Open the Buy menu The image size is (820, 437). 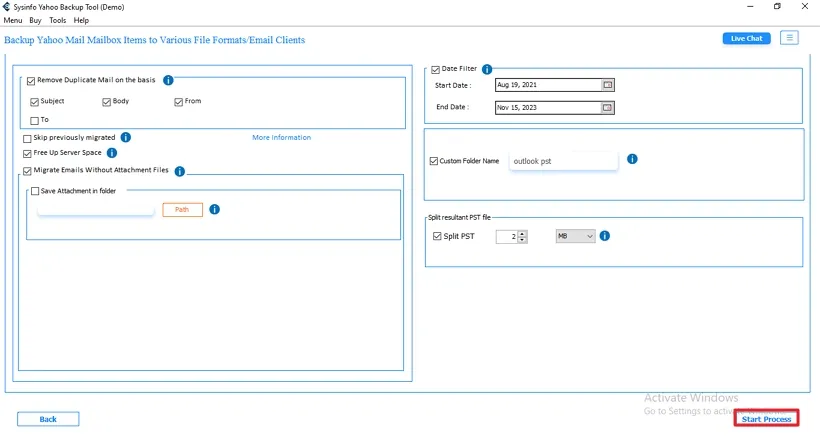pyautogui.click(x=35, y=20)
